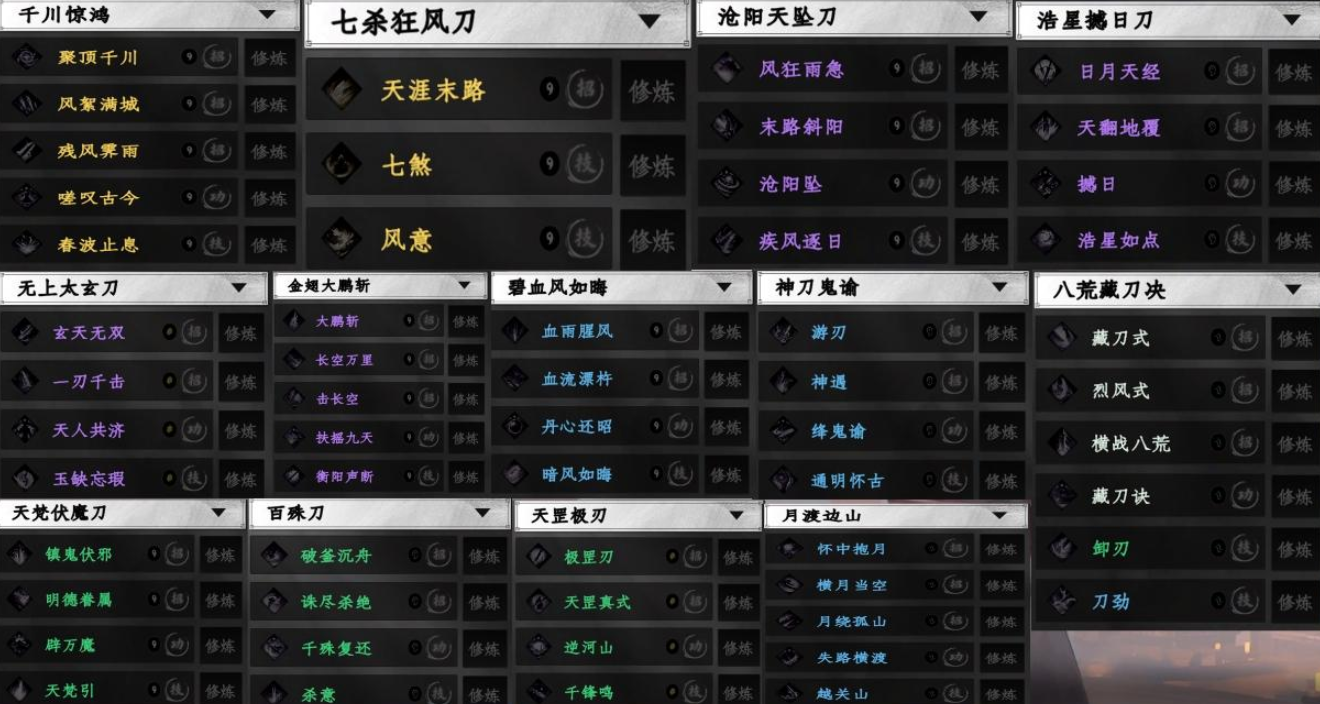Click the 怀中抱月 skill icon
This screenshot has height=704, width=1320.
coord(789,549)
